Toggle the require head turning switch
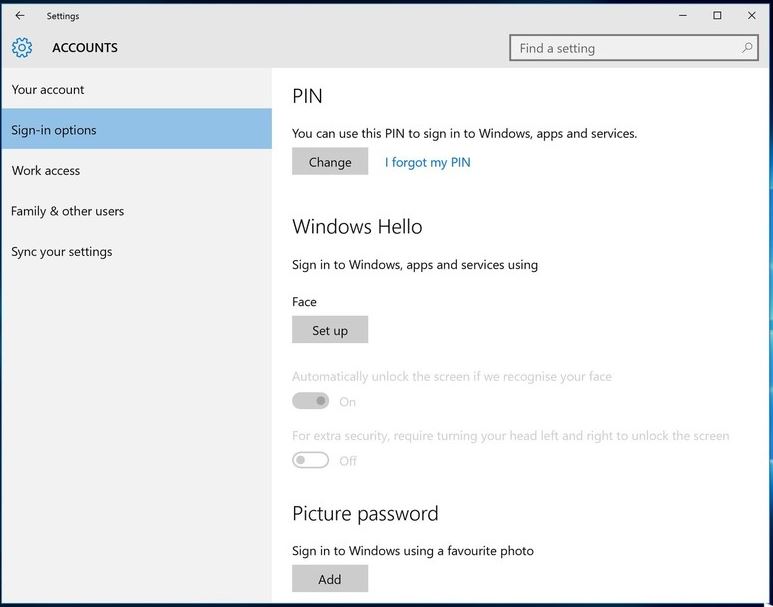The height and width of the screenshot is (607, 773). (311, 461)
